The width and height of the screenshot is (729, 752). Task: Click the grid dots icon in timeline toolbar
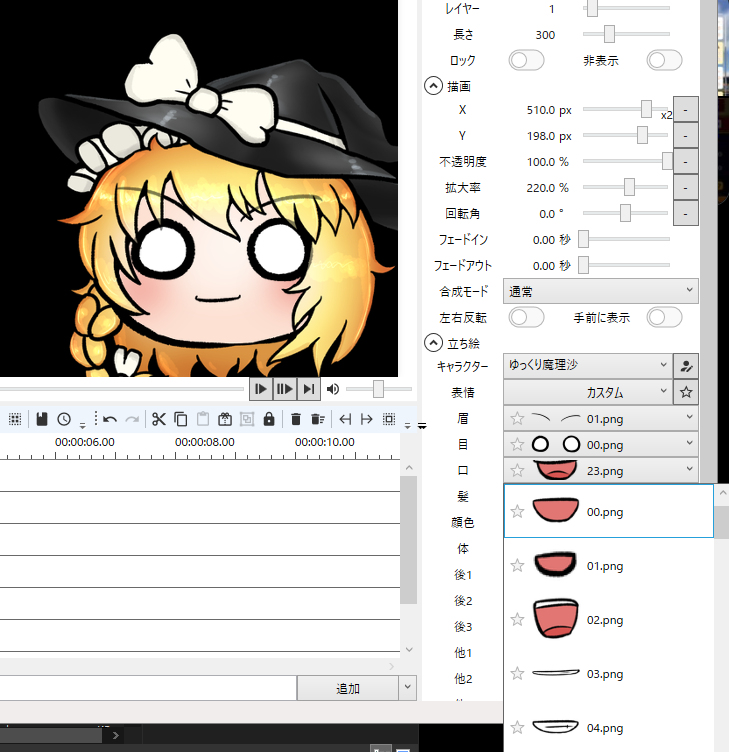(15, 419)
